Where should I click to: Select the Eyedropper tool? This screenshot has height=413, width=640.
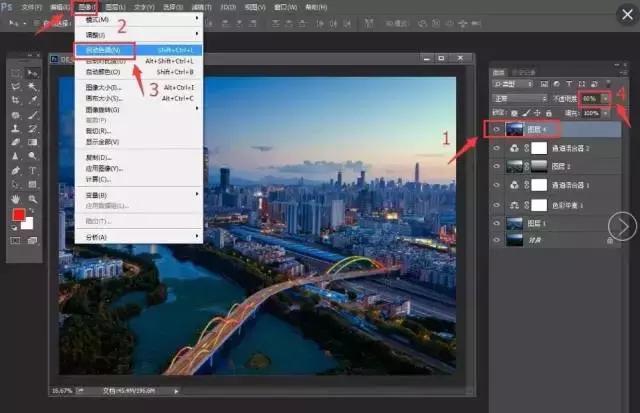click(x=33, y=101)
